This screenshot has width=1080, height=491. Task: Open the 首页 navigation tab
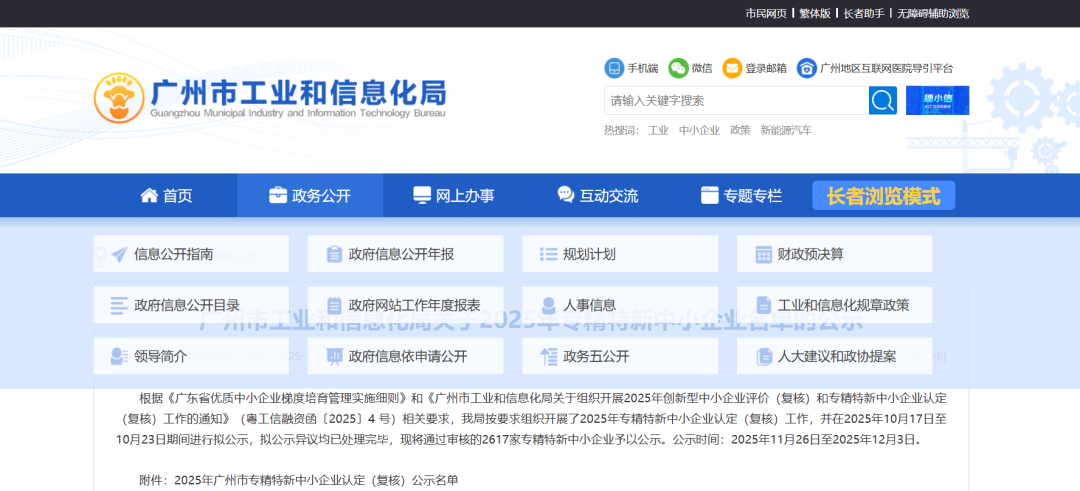click(167, 196)
